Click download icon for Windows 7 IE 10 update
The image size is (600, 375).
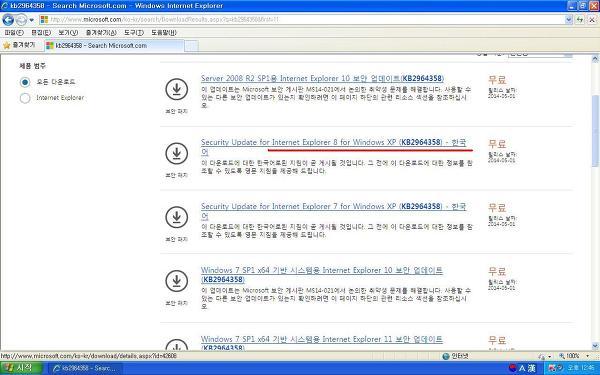176,280
